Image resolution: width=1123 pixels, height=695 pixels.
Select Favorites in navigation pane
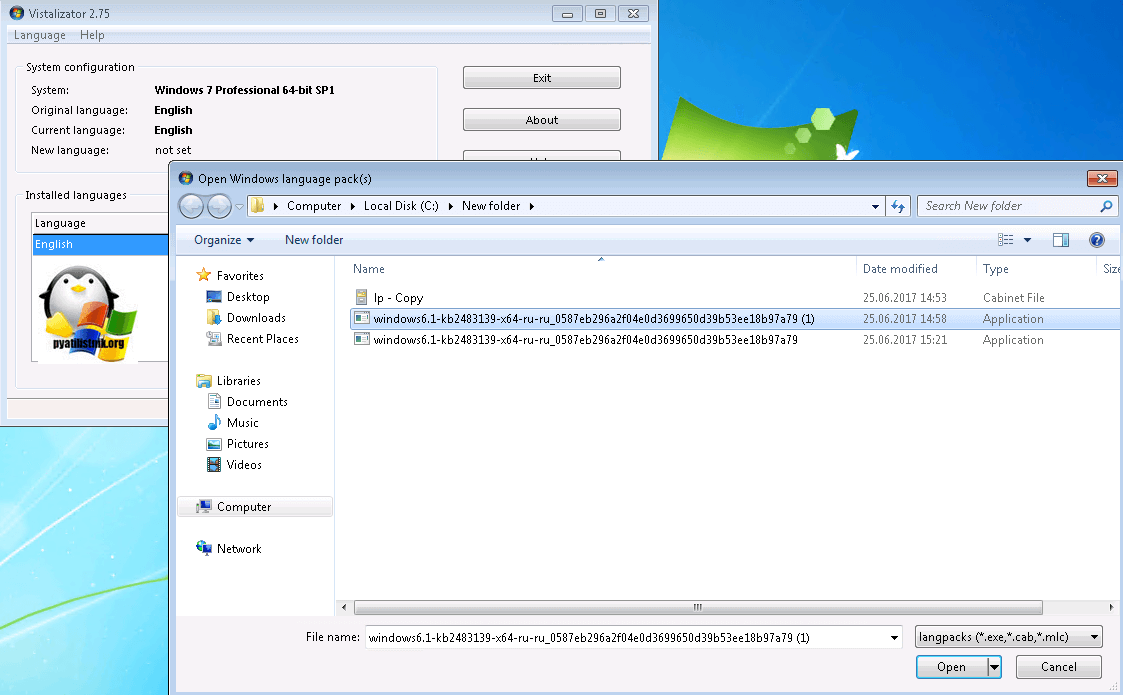(x=240, y=276)
